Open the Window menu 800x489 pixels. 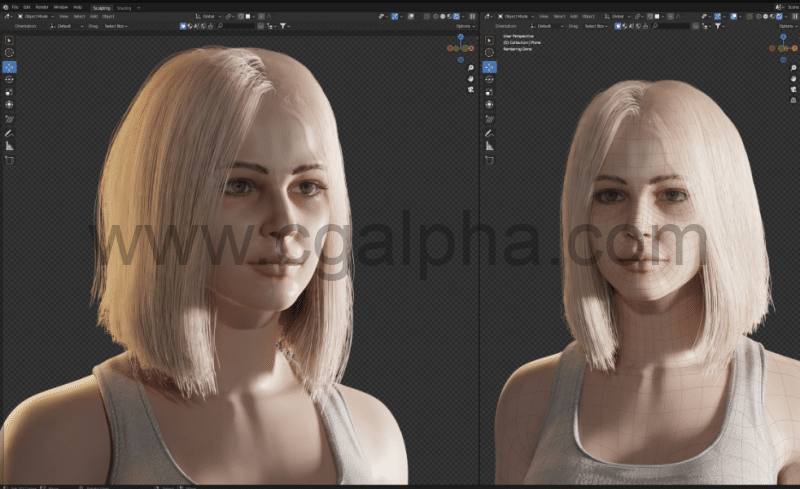61,7
